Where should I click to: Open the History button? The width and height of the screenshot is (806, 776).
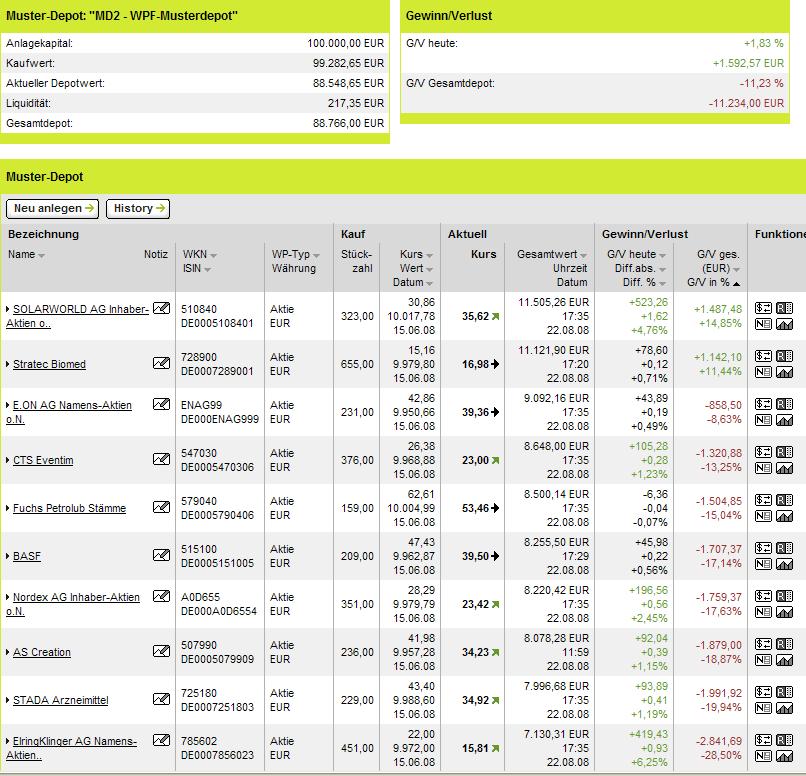pyautogui.click(x=138, y=208)
